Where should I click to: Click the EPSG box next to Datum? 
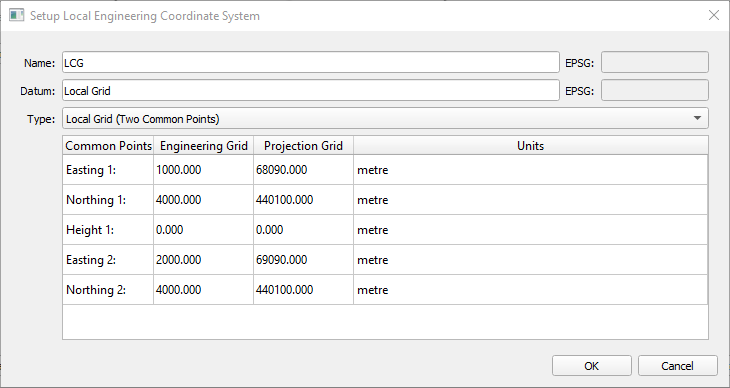pyautogui.click(x=655, y=90)
